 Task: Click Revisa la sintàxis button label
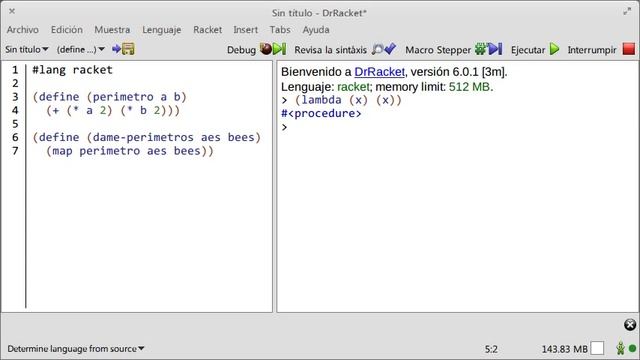(x=331, y=50)
